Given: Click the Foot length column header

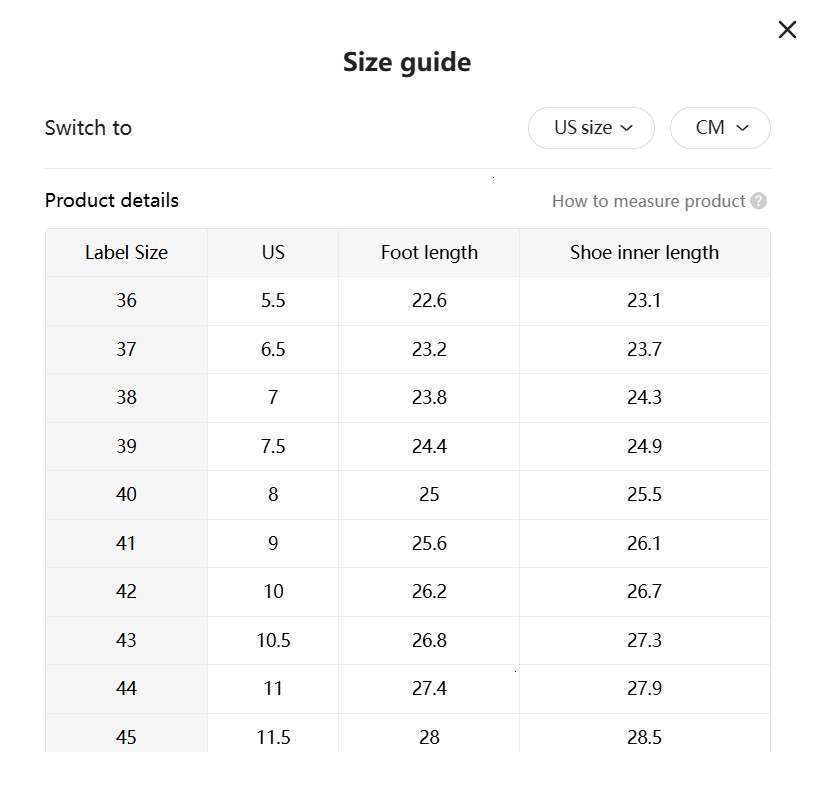Looking at the screenshot, I should [429, 253].
